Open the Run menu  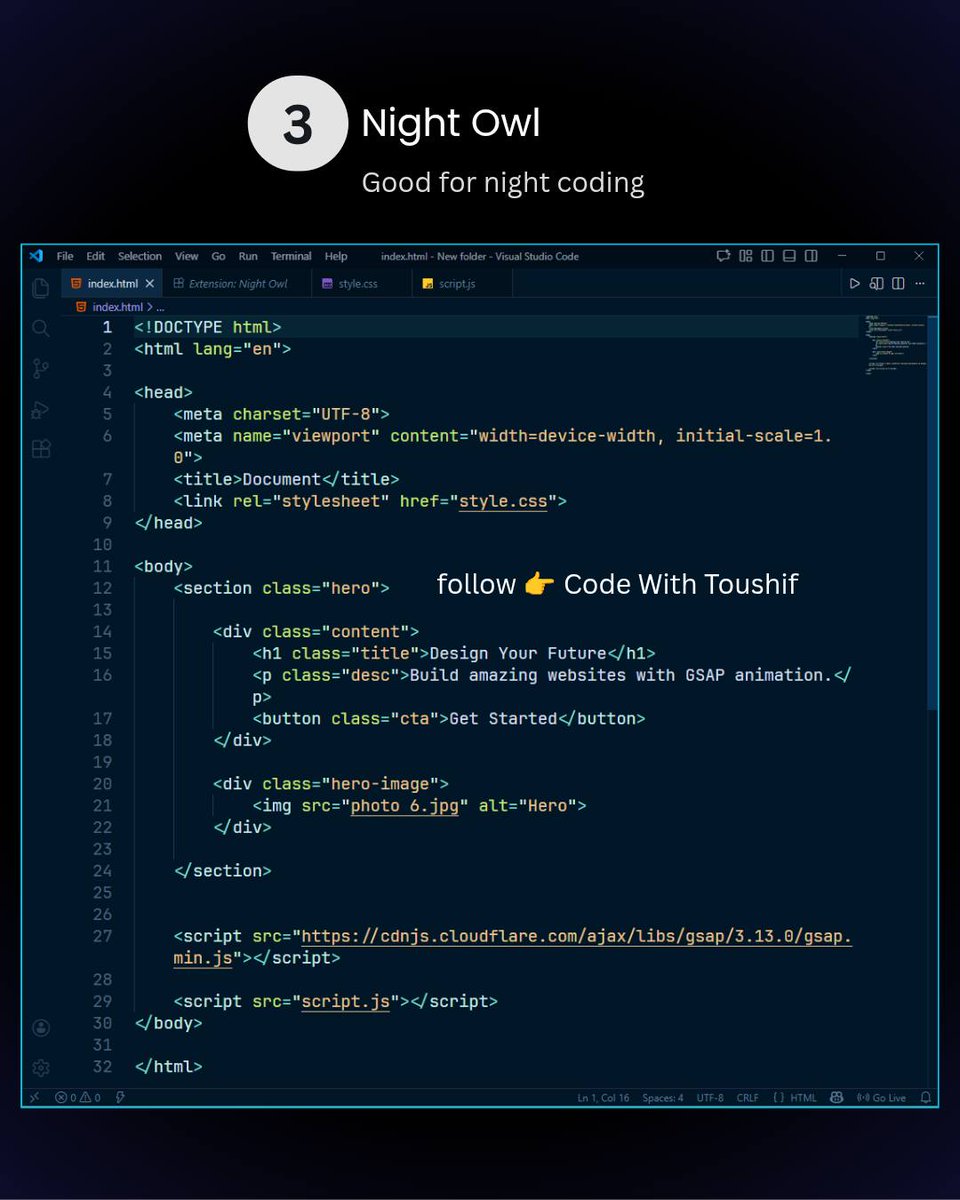click(x=248, y=256)
